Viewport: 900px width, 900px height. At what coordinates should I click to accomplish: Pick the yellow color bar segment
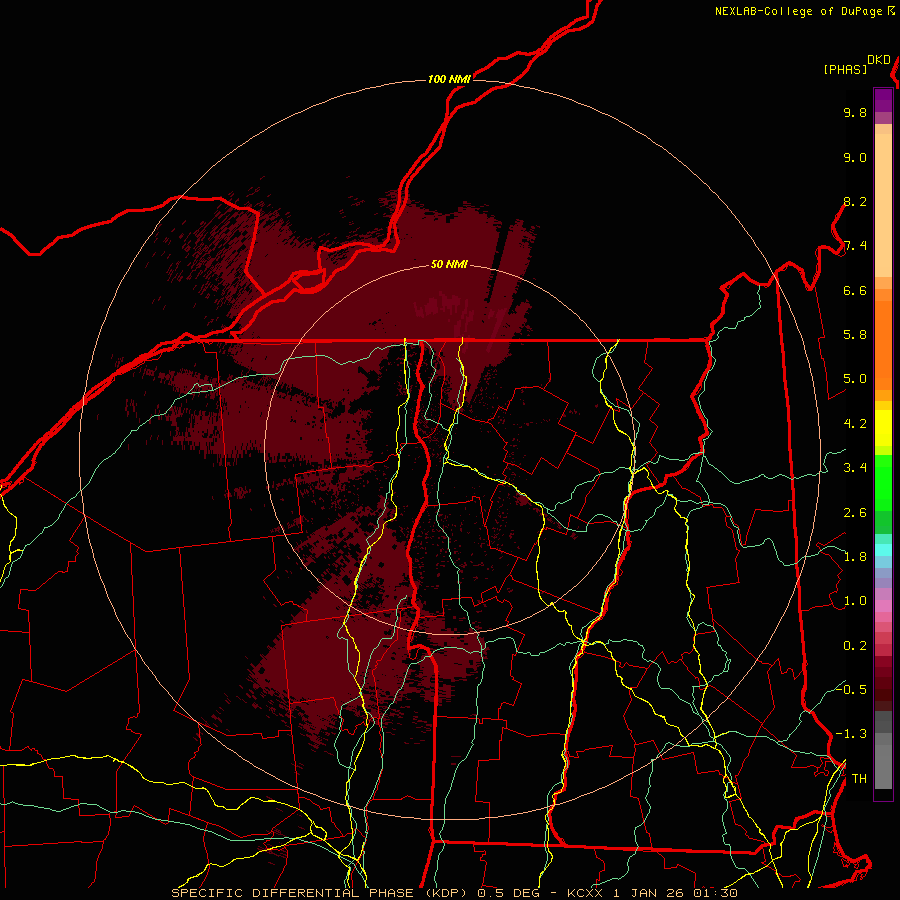(x=883, y=428)
